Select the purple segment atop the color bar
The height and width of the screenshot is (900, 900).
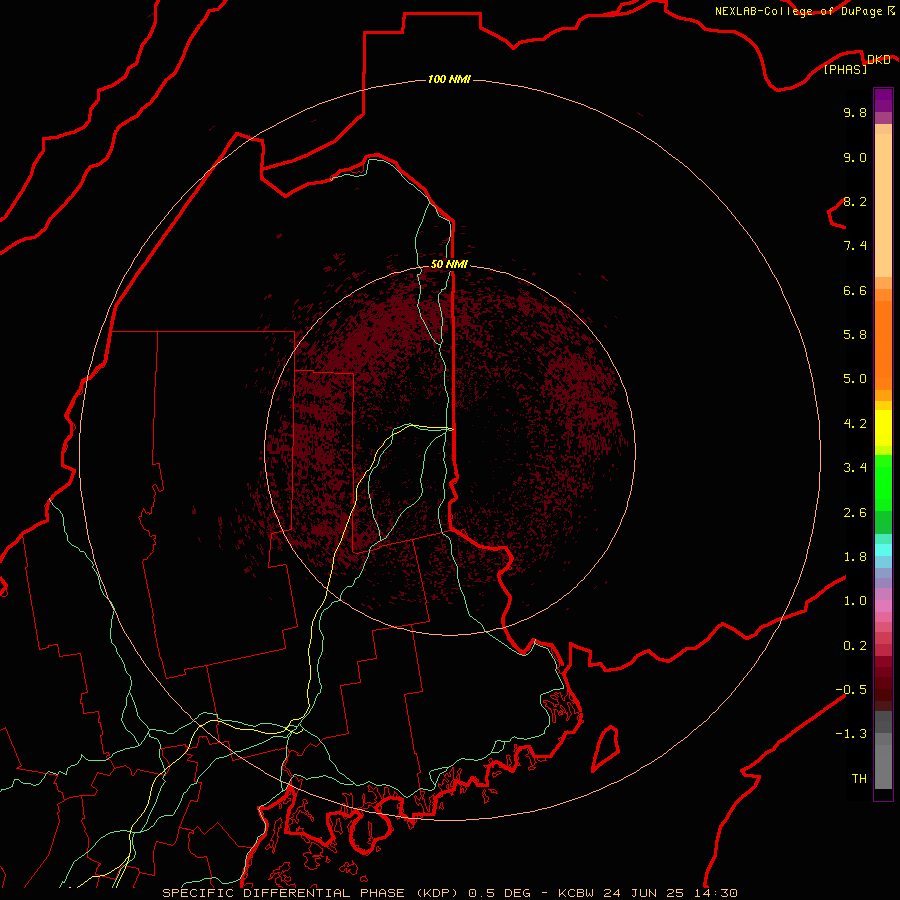[x=883, y=100]
